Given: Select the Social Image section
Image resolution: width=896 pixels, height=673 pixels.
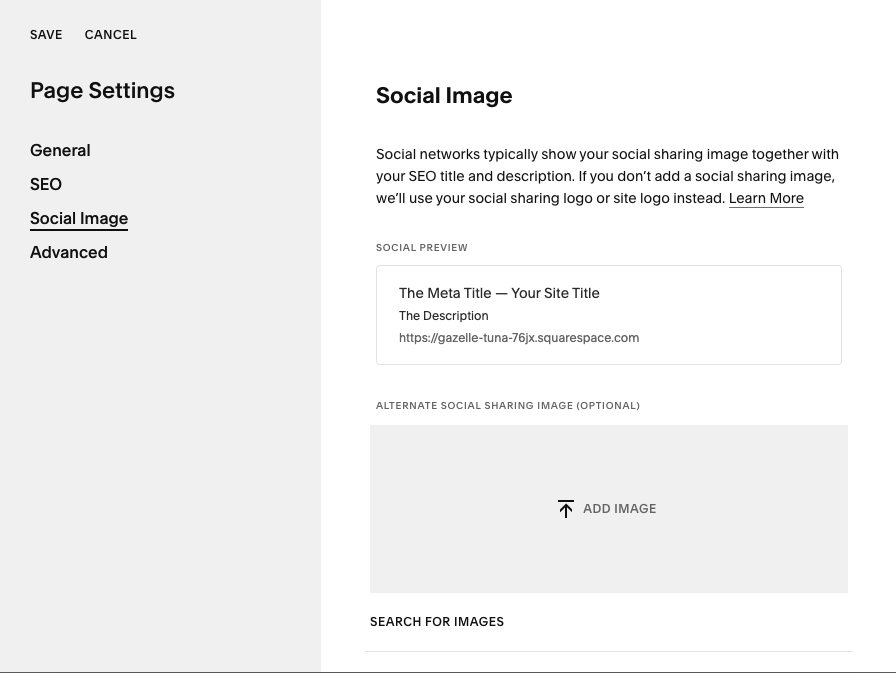Looking at the screenshot, I should [x=79, y=219].
